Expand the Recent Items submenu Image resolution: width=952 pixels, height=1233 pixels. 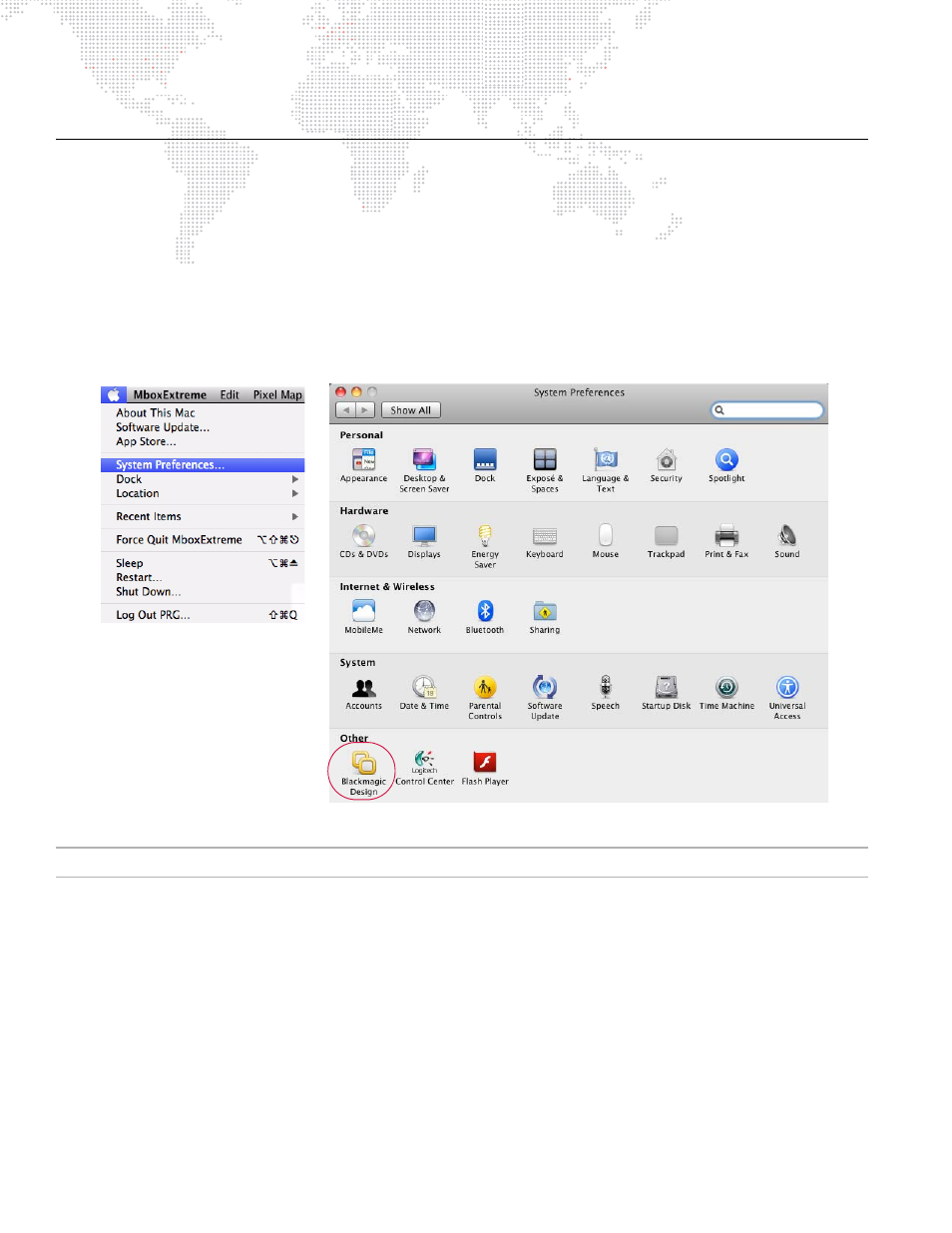203,516
